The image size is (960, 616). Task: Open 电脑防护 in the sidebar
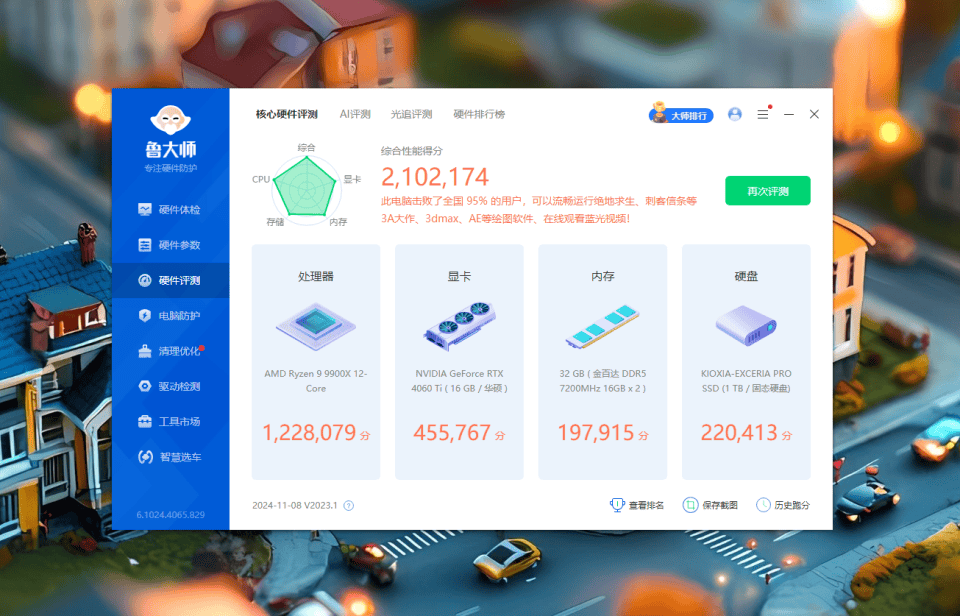pyautogui.click(x=170, y=315)
